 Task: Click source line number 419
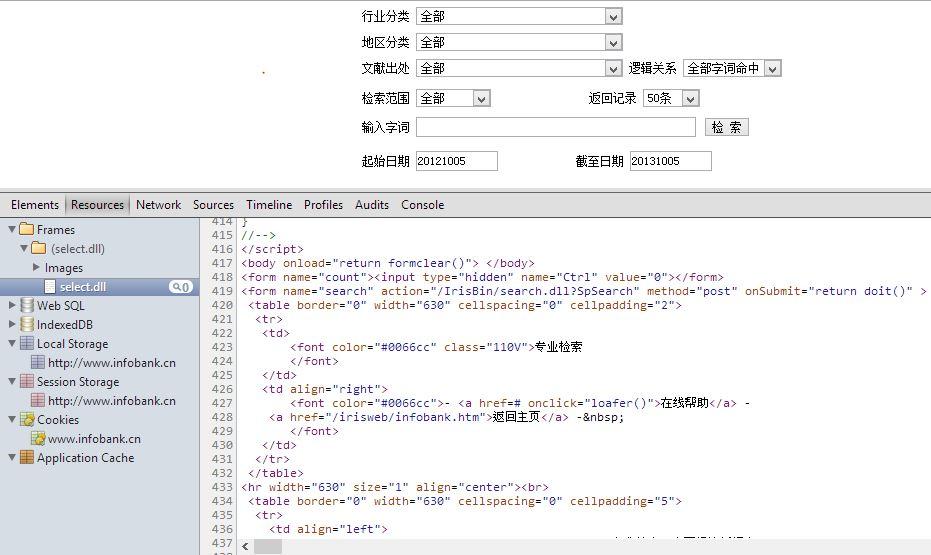222,291
